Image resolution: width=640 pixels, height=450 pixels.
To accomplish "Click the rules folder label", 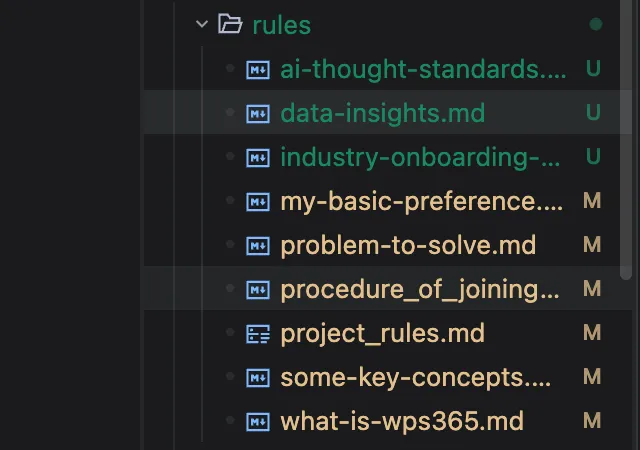I will click(282, 24).
